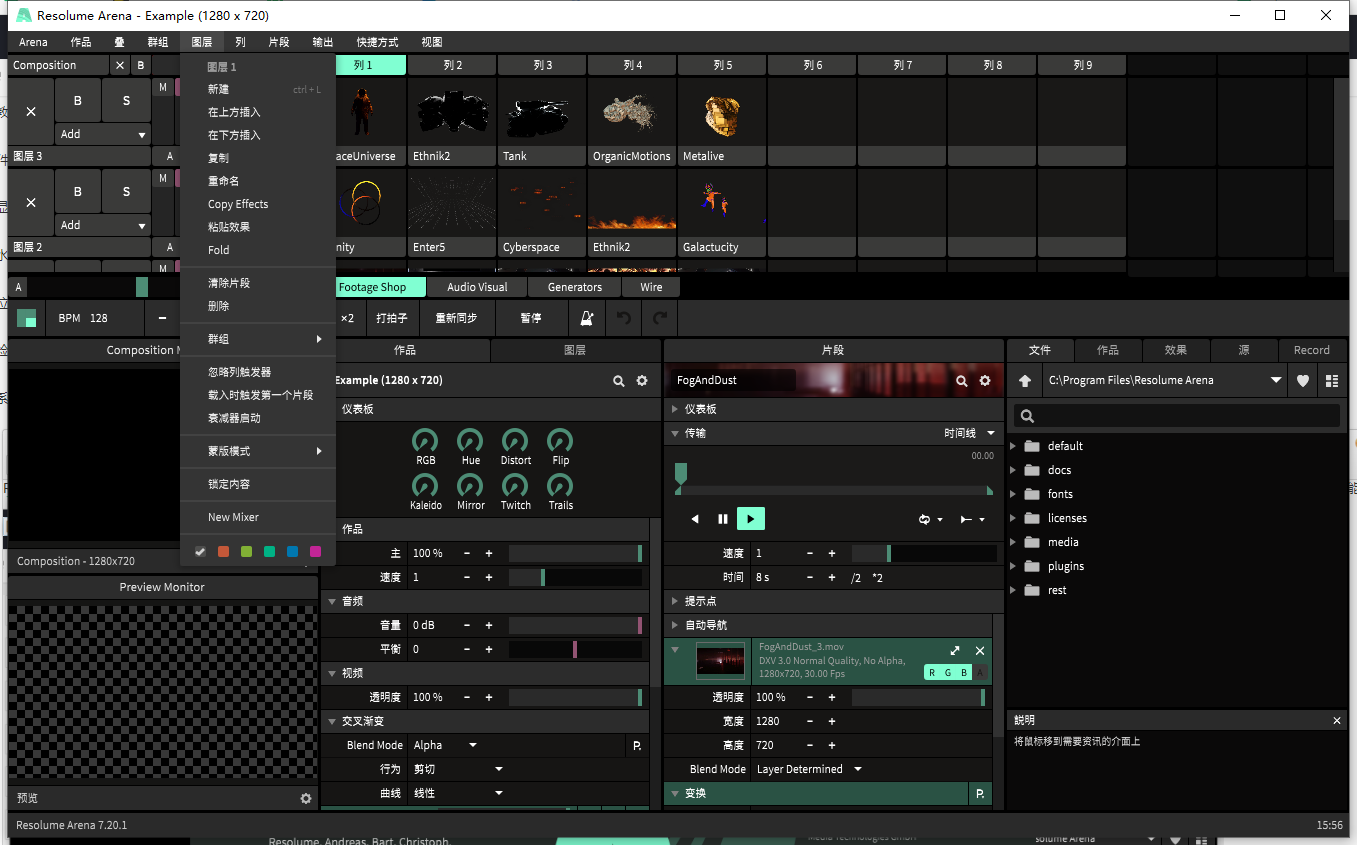Switch file browser list view icon
This screenshot has height=845, width=1357.
[1331, 381]
